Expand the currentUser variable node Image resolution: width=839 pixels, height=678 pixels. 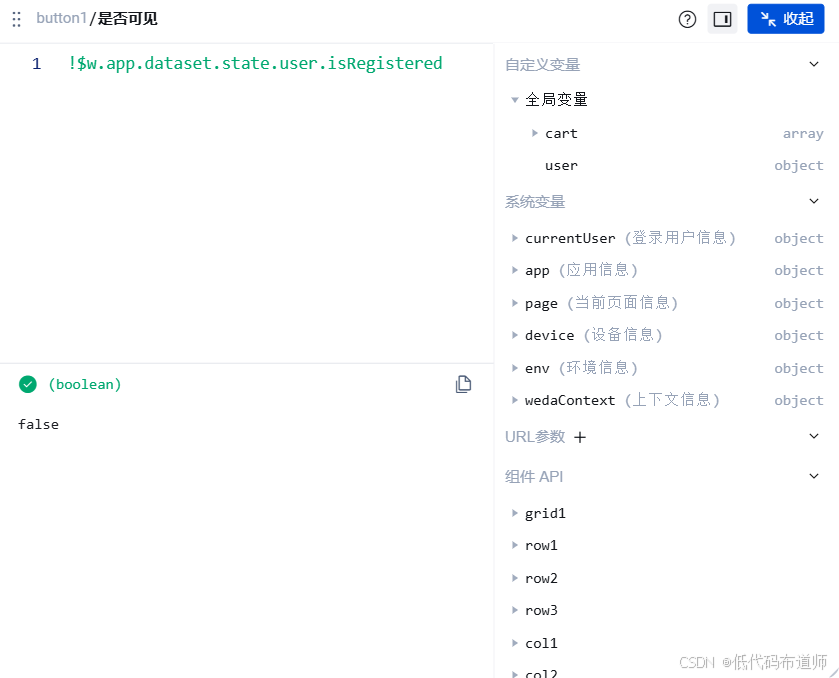tap(514, 238)
